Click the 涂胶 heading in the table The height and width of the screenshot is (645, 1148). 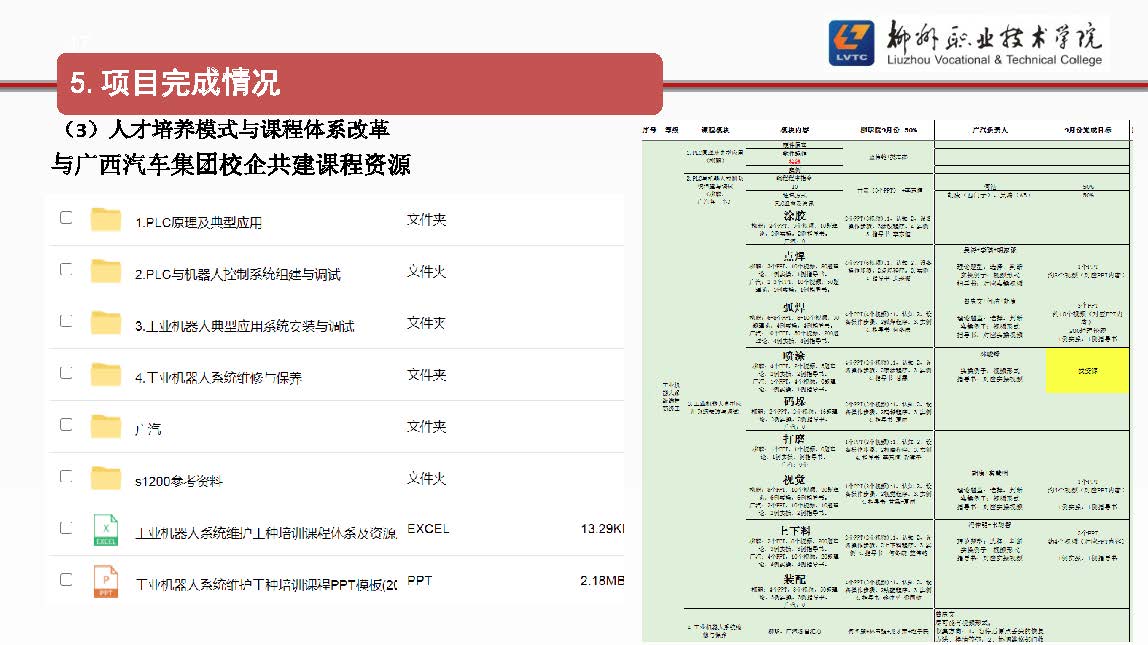tap(794, 216)
